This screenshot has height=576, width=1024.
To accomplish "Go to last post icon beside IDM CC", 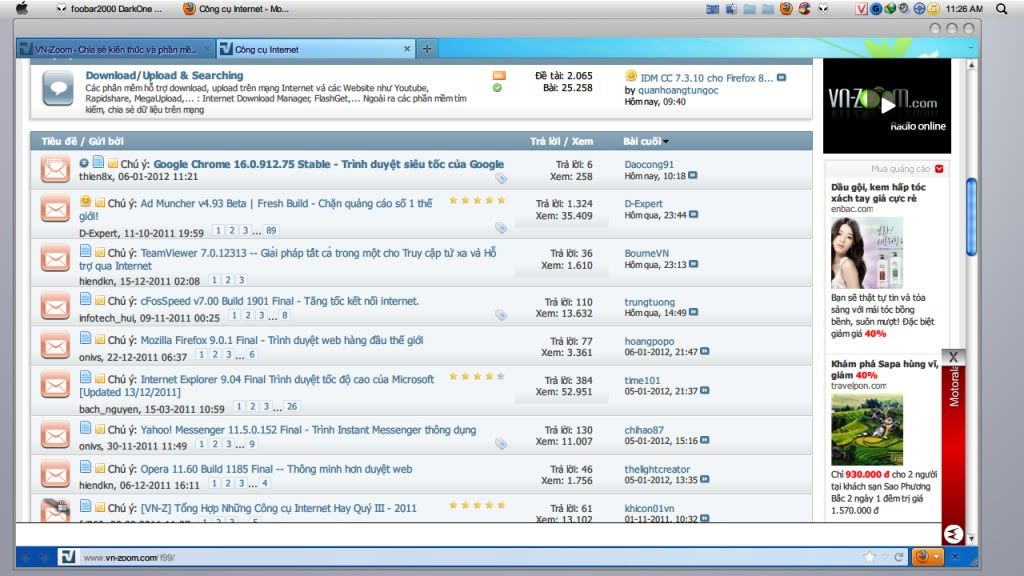I will point(781,77).
